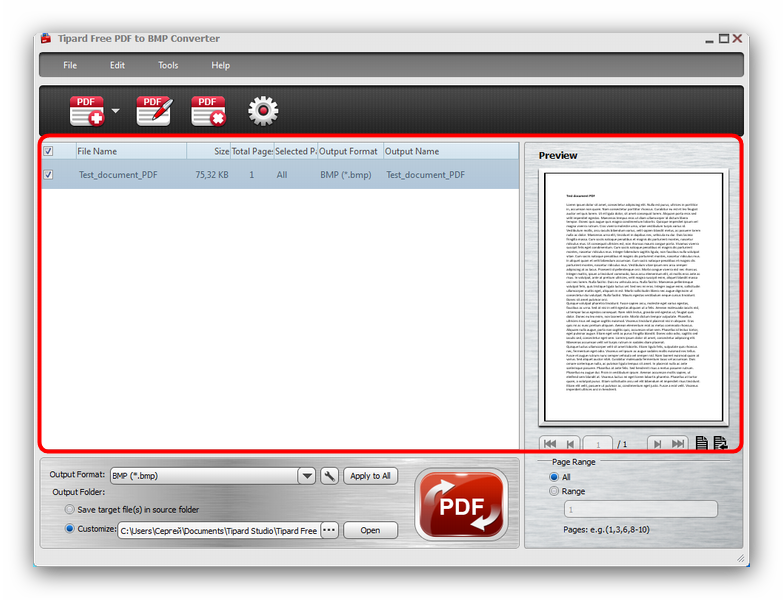Browse output folder with ellipsis button
783x600 pixels.
[x=329, y=530]
